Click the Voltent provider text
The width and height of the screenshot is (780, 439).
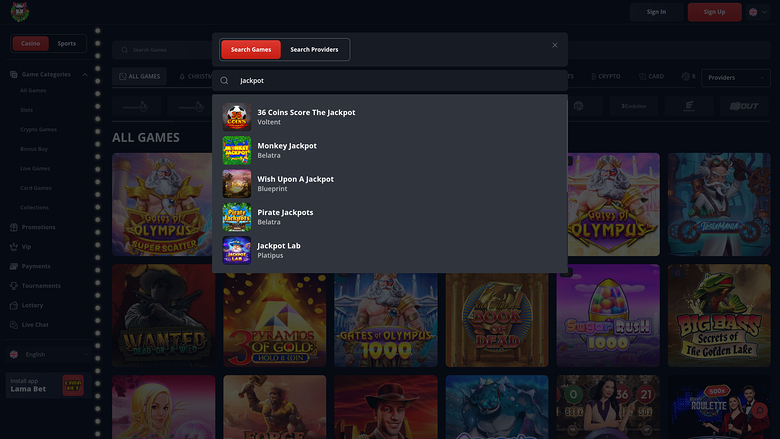point(269,122)
